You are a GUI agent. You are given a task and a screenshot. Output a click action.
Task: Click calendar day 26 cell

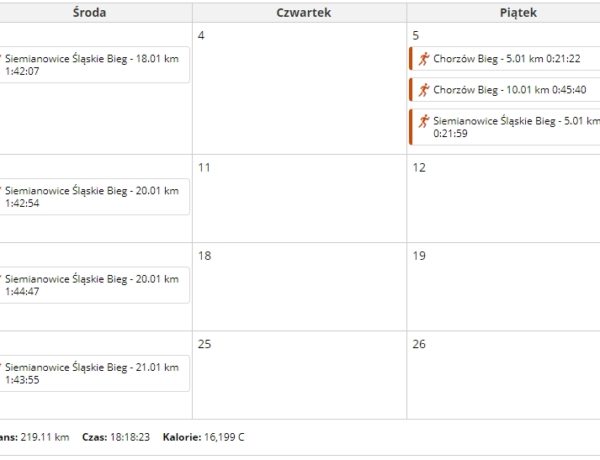504,375
